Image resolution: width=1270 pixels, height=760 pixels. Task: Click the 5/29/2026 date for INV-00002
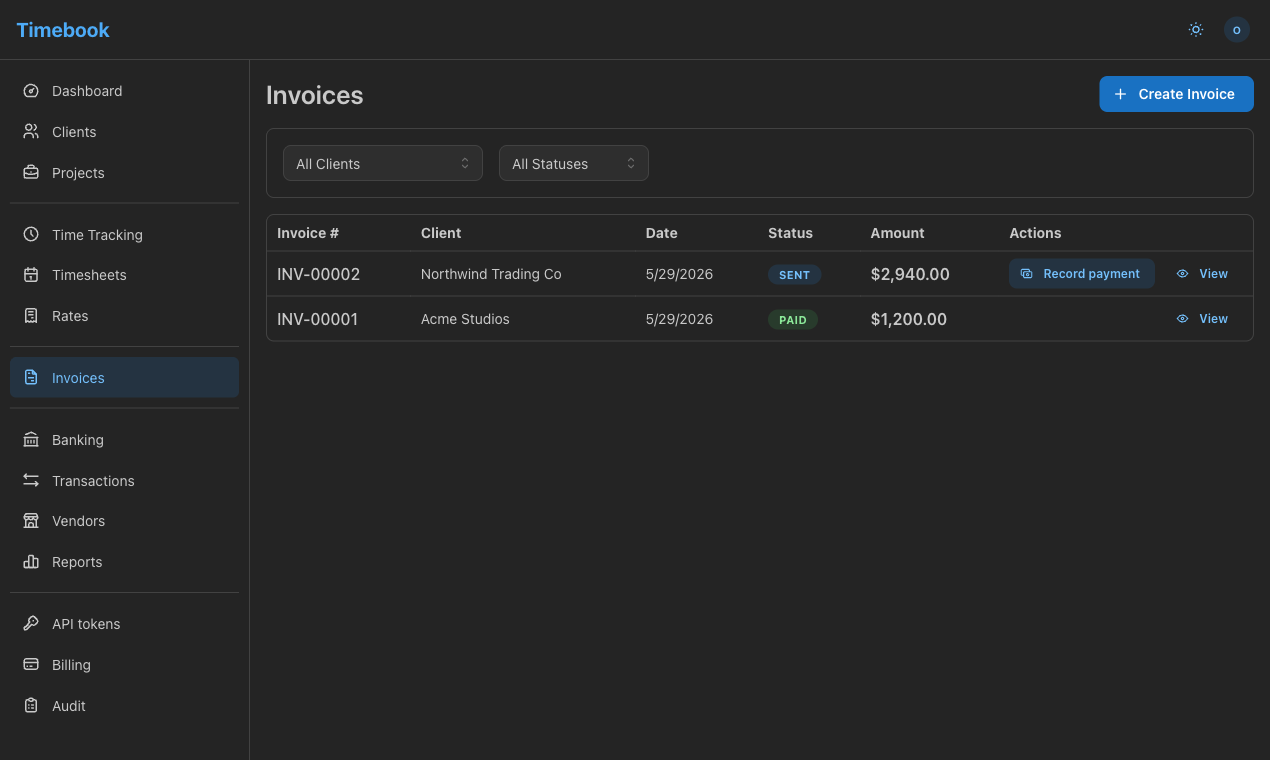point(679,274)
